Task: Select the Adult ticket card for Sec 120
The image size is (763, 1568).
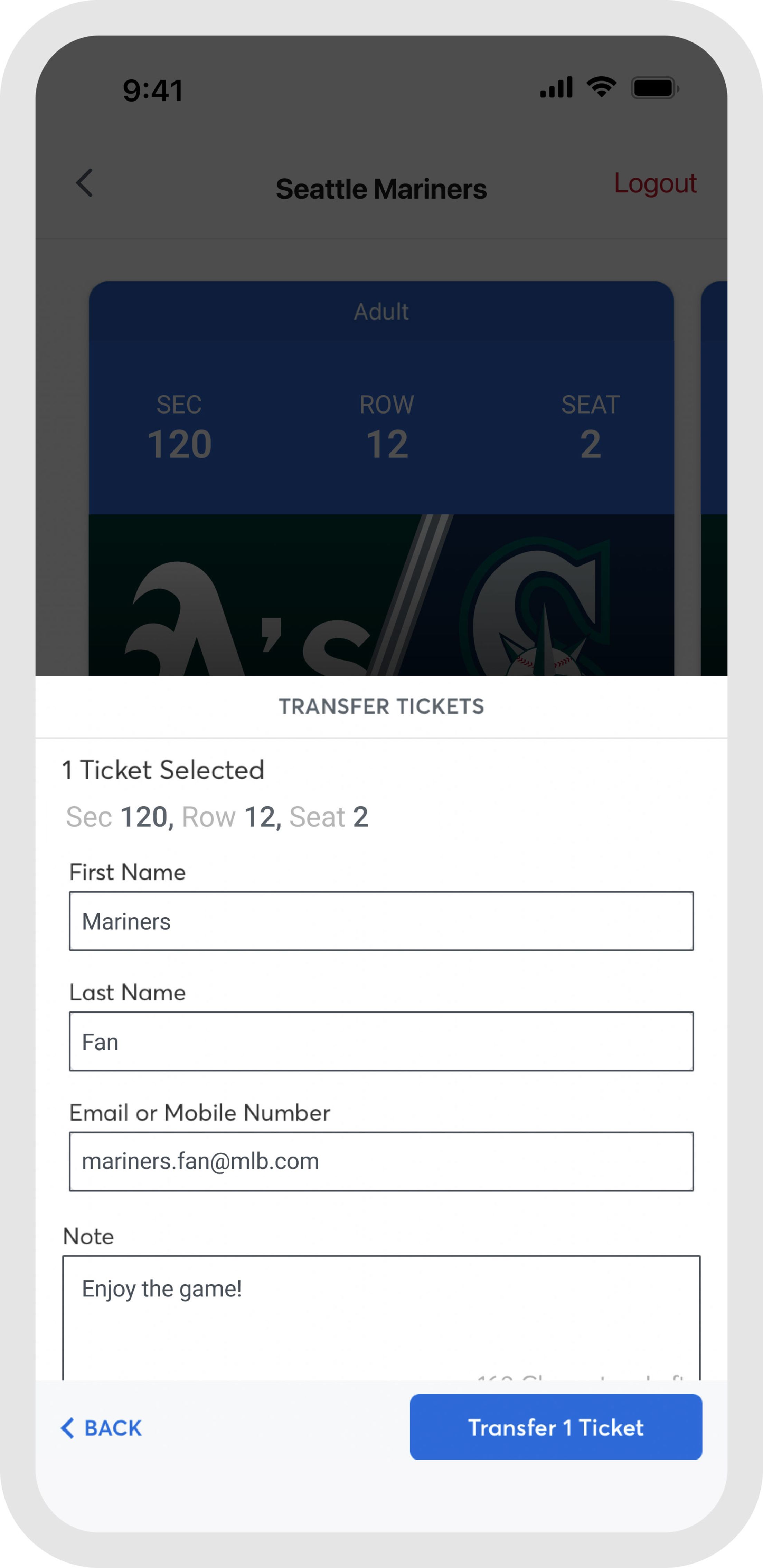Action: (x=381, y=426)
